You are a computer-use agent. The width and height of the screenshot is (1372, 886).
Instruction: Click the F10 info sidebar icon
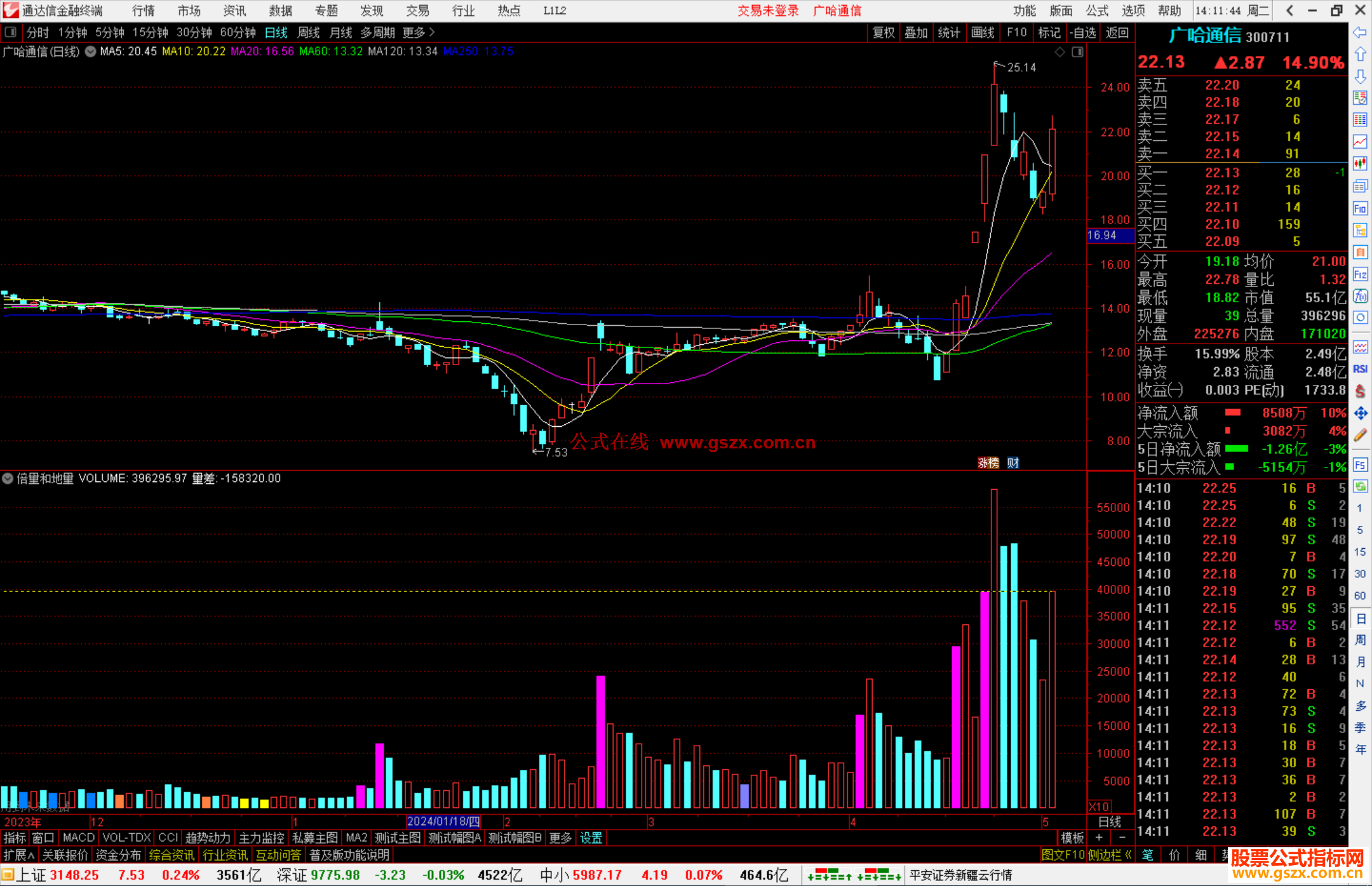(1360, 208)
